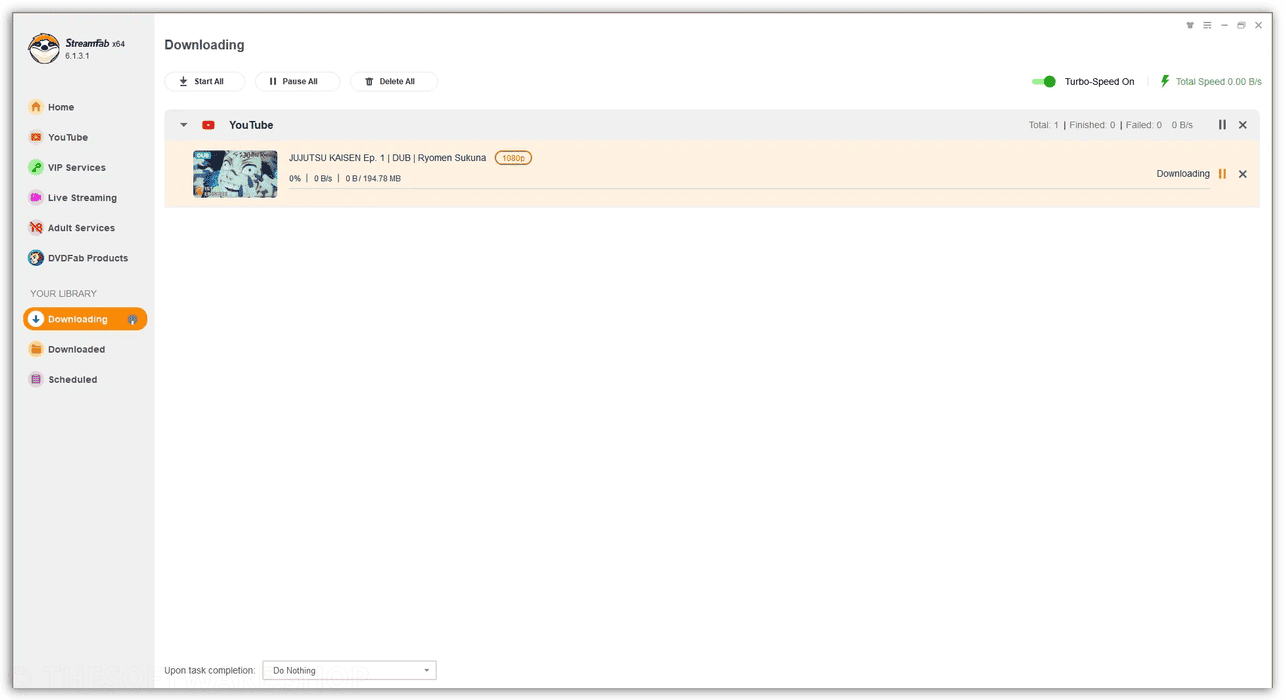This screenshot has height=700, width=1285.
Task: Open Live Streaming section
Action: (x=72, y=197)
